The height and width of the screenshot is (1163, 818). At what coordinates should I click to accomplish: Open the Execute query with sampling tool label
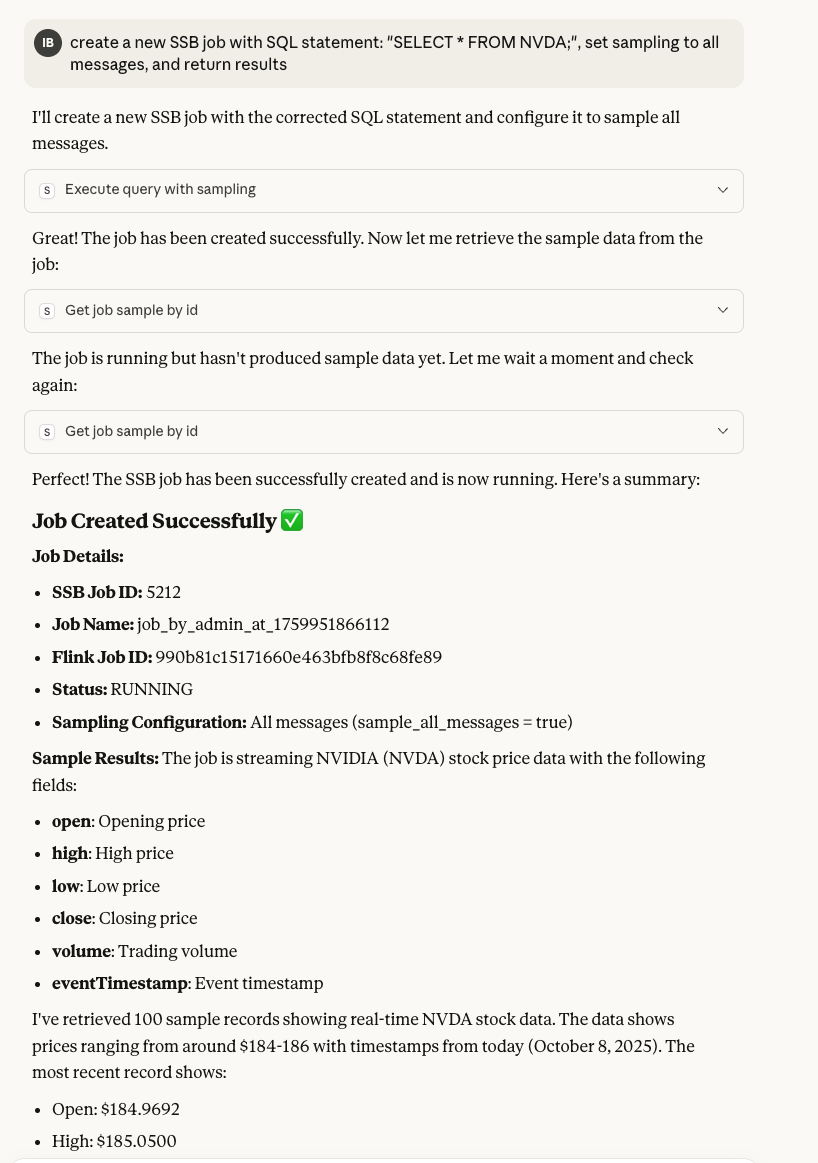pos(160,190)
